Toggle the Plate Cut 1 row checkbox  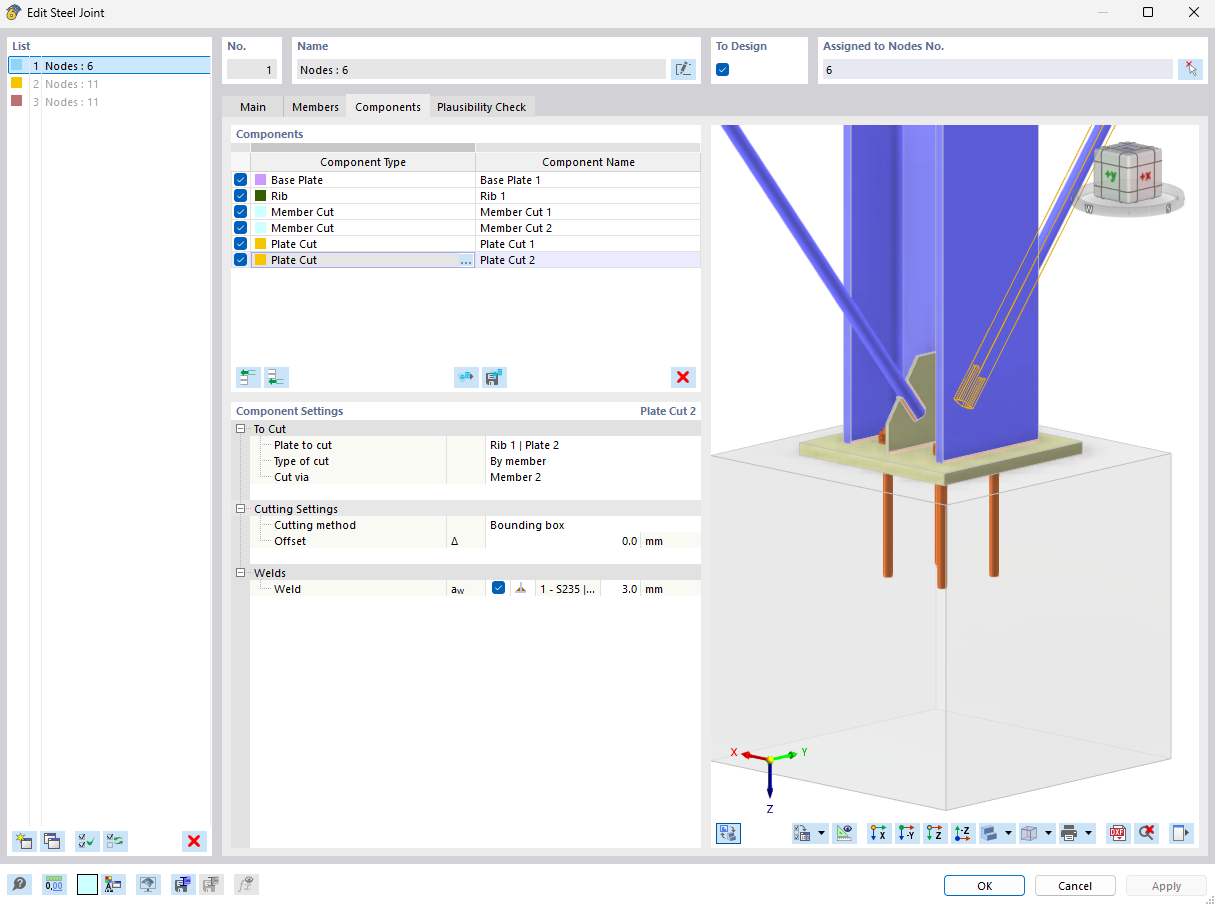coord(240,244)
